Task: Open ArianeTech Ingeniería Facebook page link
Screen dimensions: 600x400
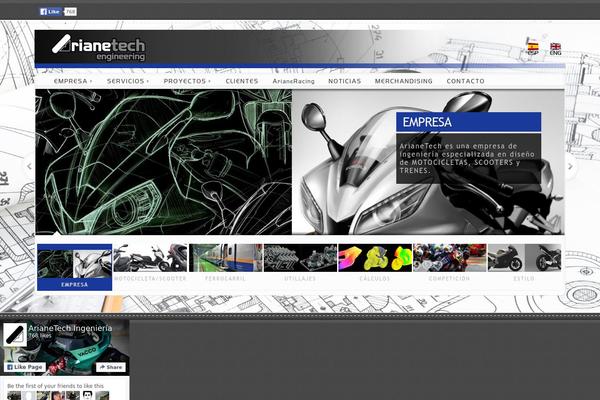Action: pos(70,328)
